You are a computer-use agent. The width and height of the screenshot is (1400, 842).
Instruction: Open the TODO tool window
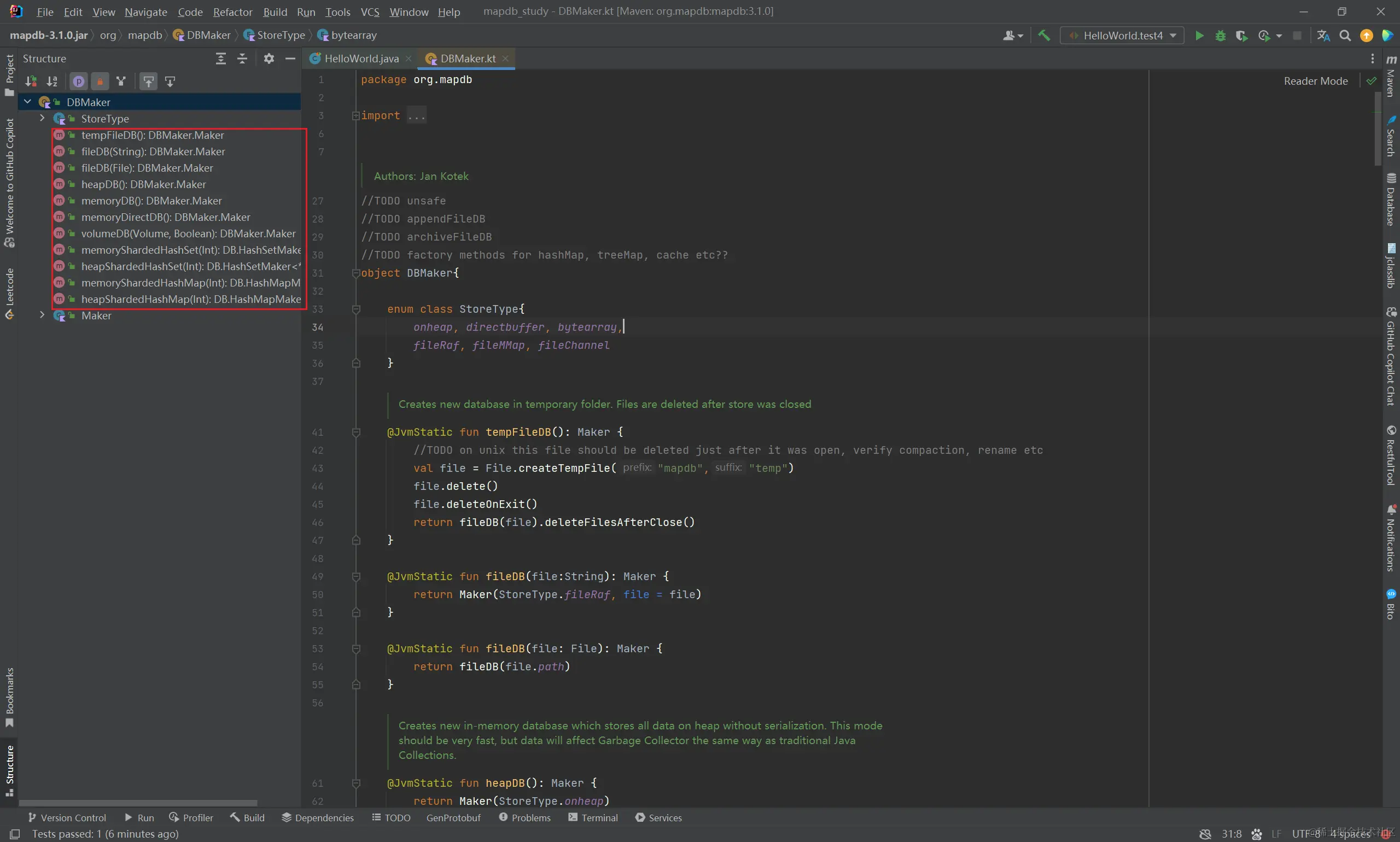(x=391, y=817)
